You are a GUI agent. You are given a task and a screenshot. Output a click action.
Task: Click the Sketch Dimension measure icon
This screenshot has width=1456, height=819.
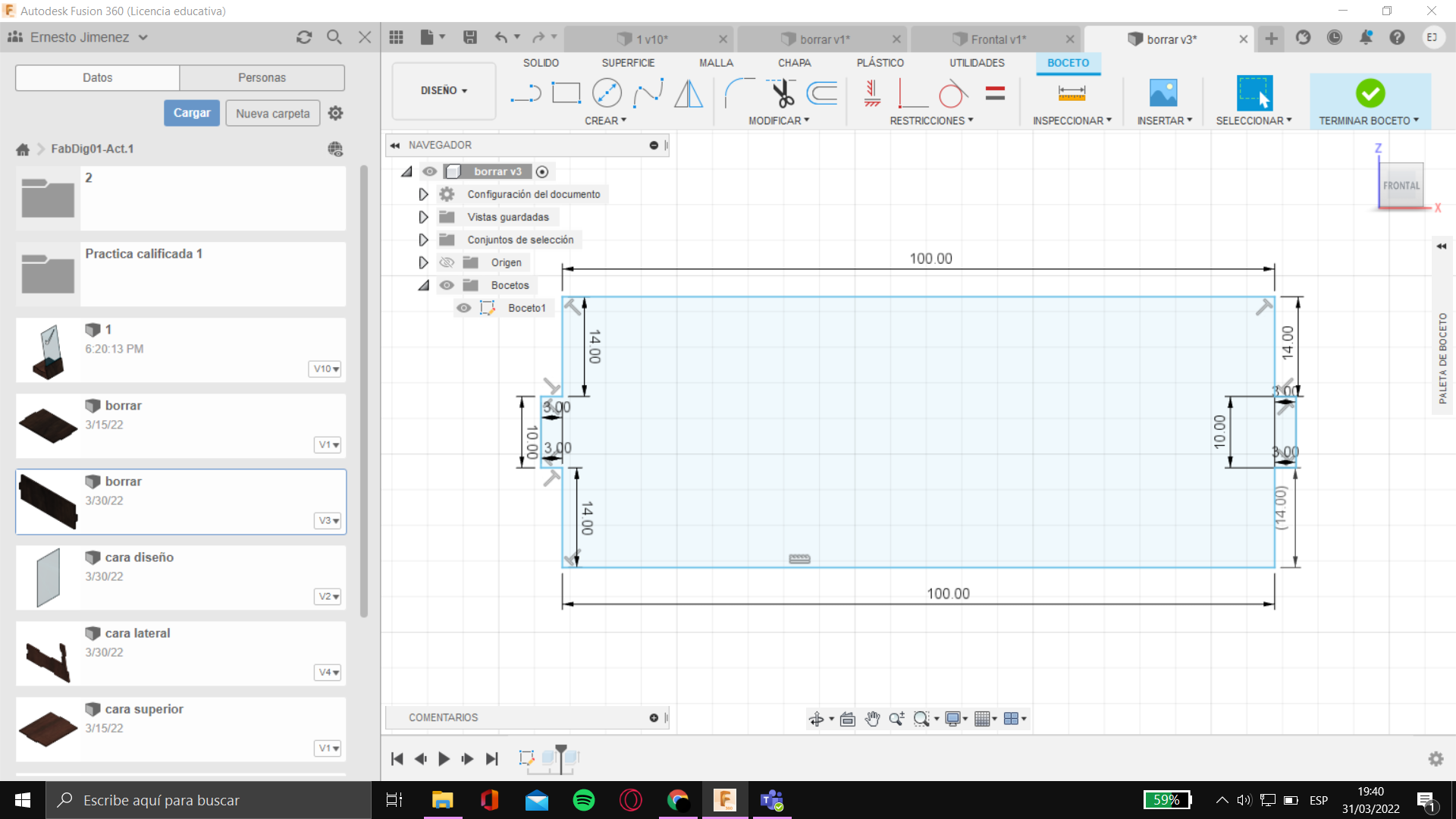tap(1071, 93)
